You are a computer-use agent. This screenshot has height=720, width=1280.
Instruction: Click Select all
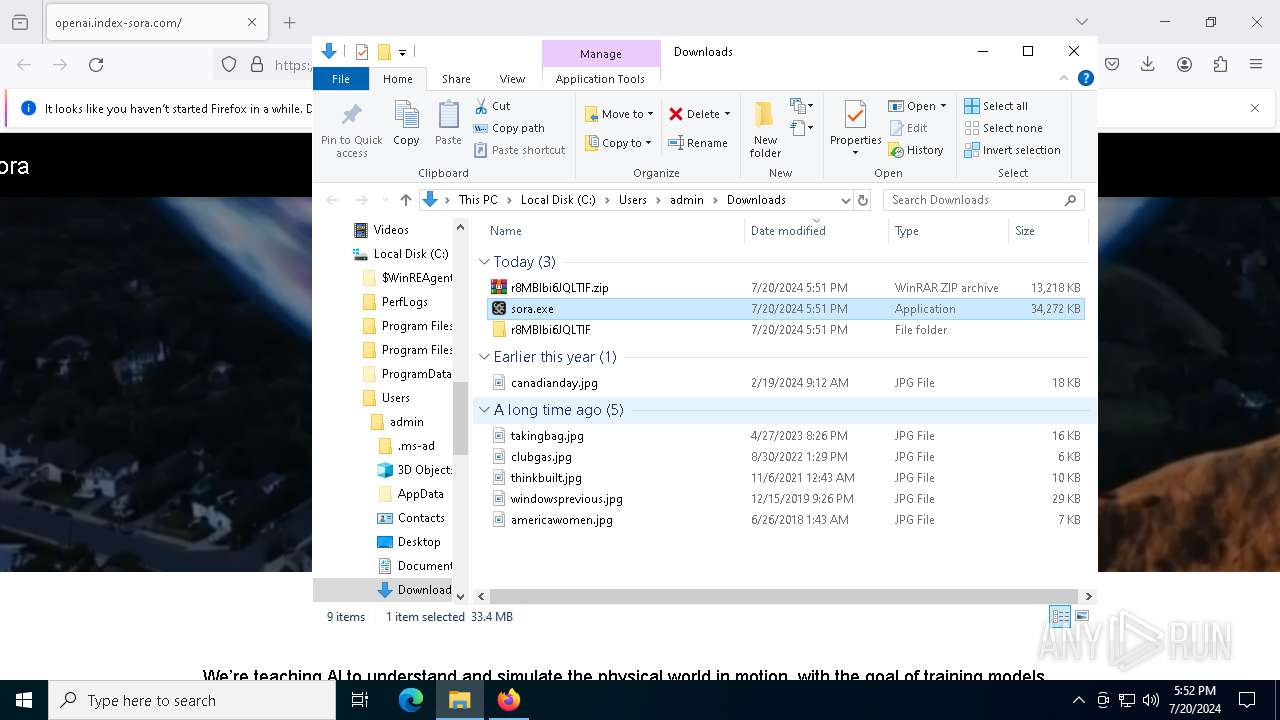(x=996, y=106)
